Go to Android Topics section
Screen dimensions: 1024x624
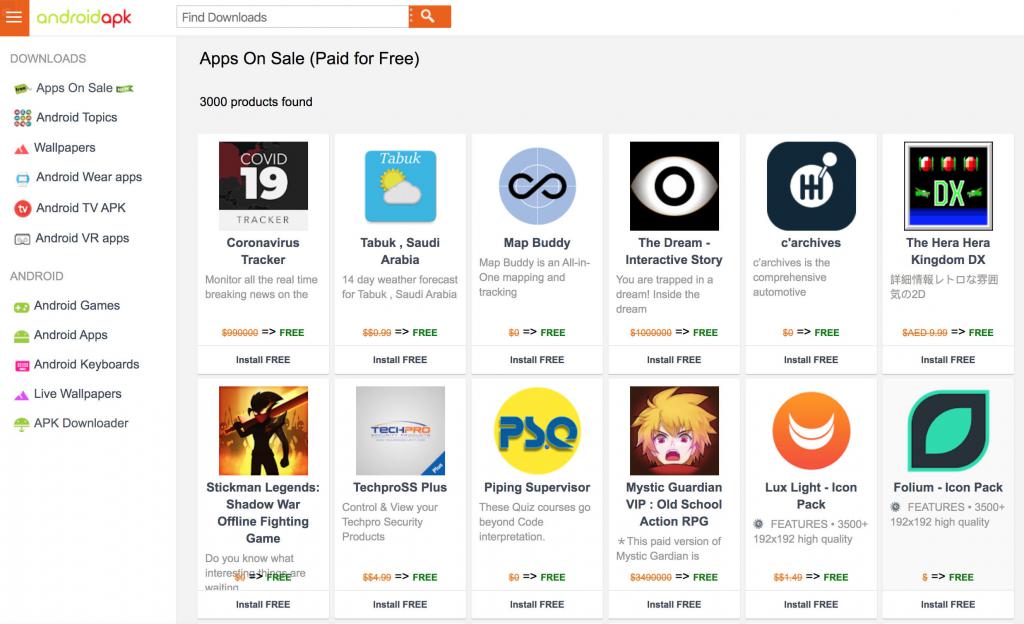coord(76,118)
